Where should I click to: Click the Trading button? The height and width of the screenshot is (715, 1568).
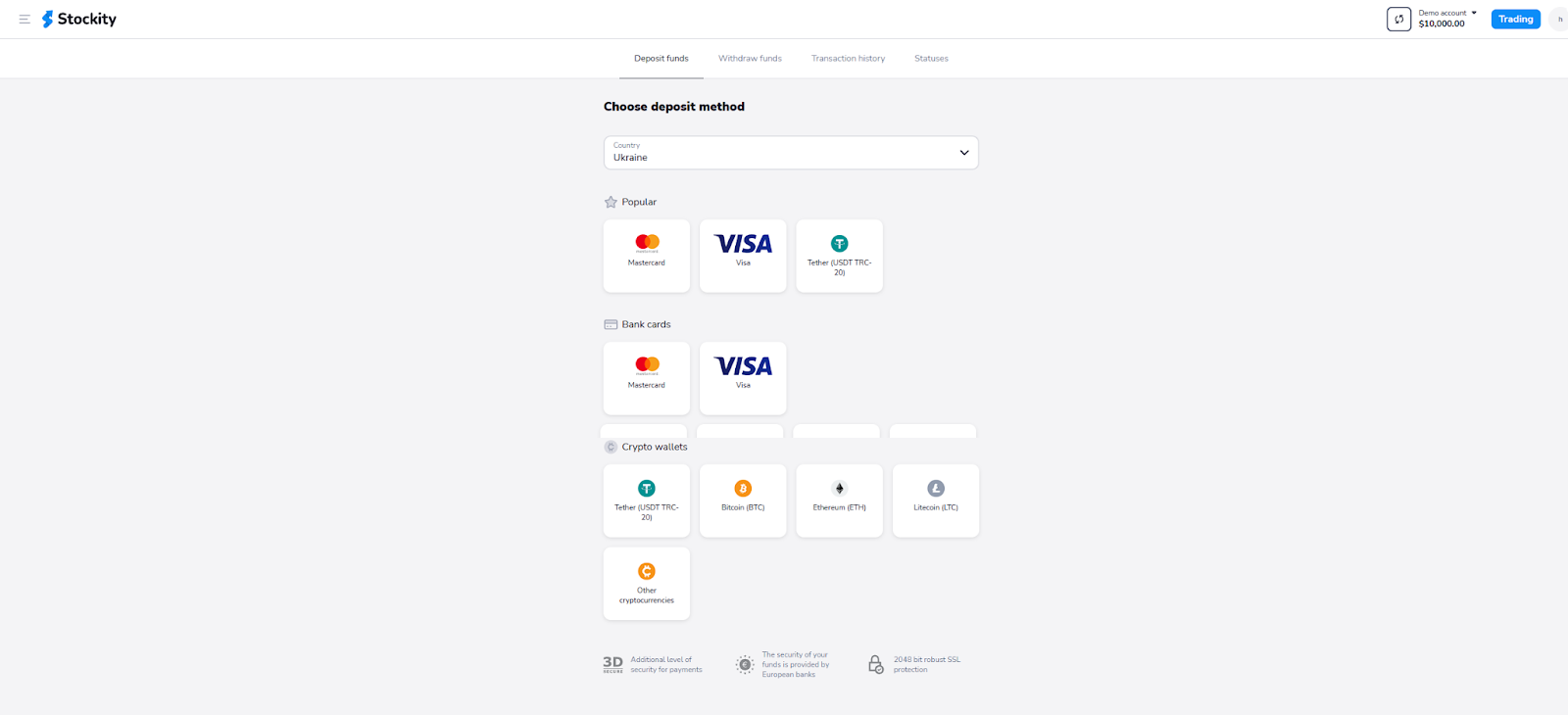[1516, 20]
